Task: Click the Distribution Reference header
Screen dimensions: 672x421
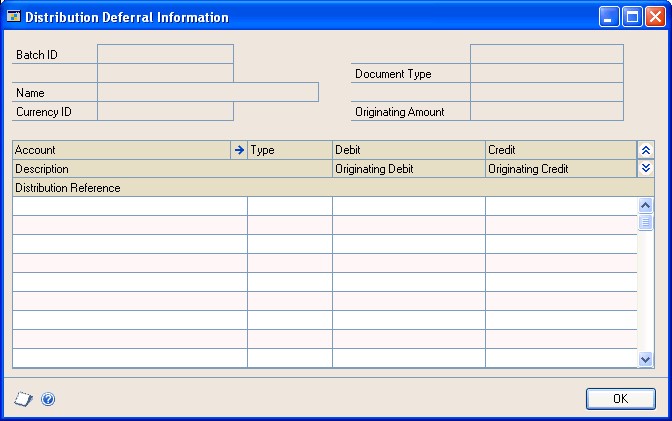Action: click(x=333, y=188)
